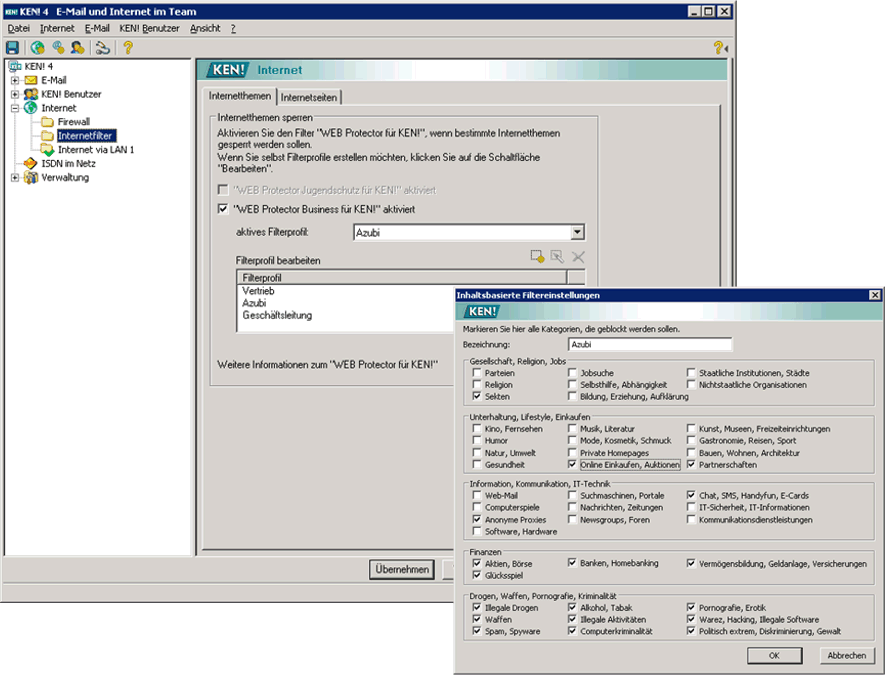Check the Computerspiele checkbox
Viewport: 886px width, 675px height.
point(477,507)
